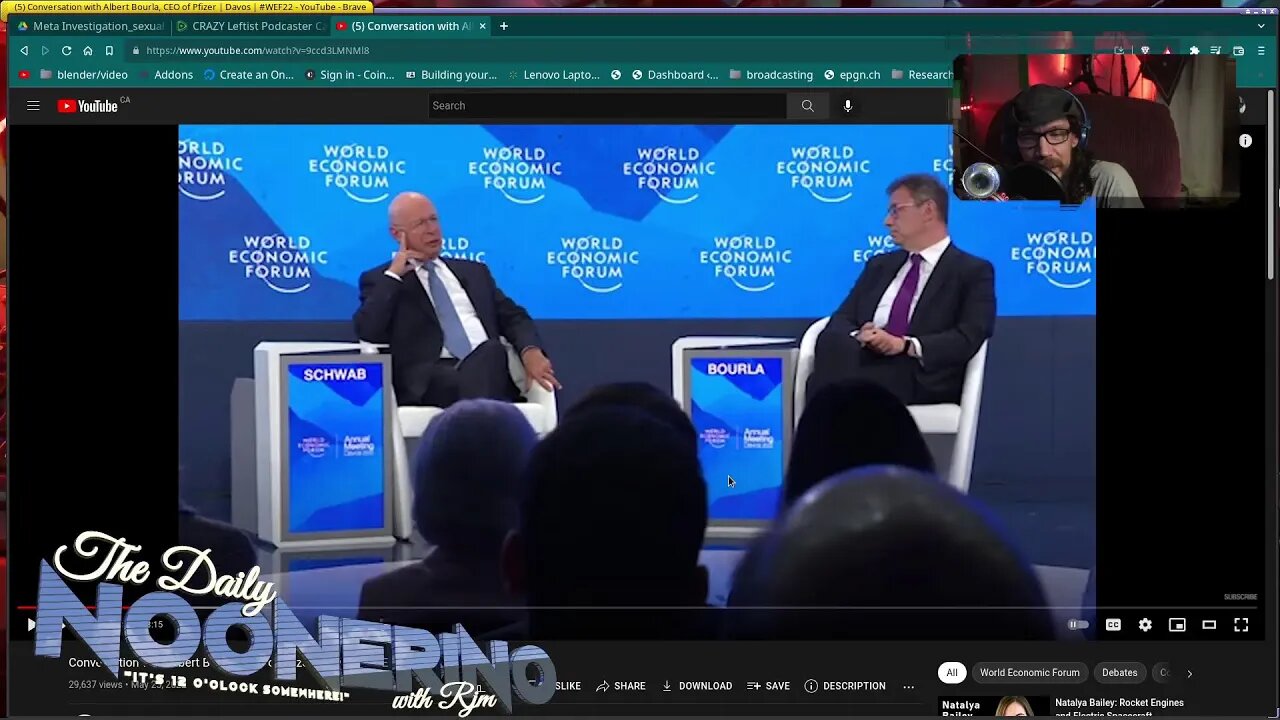Open the Research bookmarks folder
This screenshot has width=1280, height=720.
point(921,75)
